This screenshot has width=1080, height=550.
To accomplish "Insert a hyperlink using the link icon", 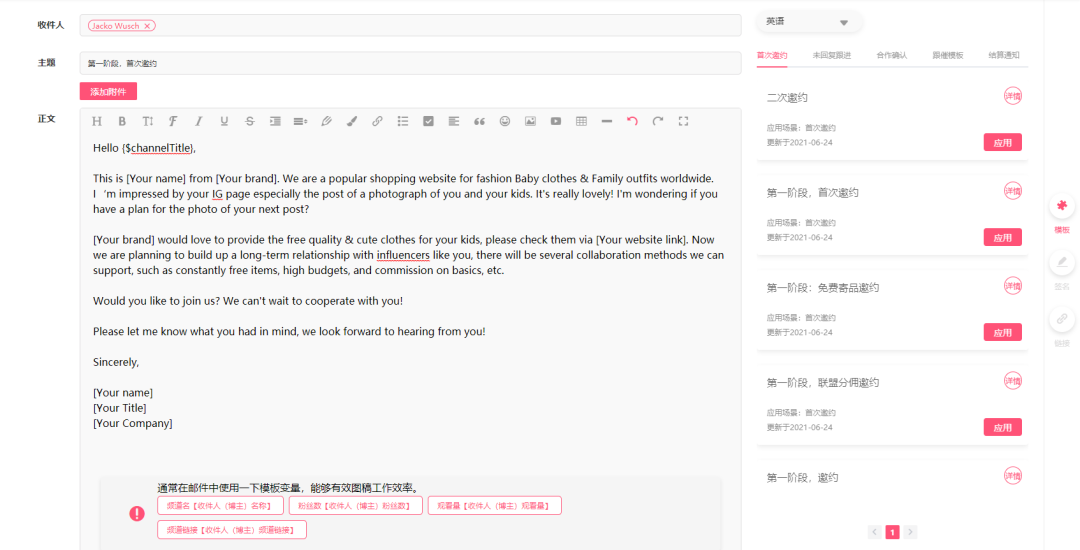I will pyautogui.click(x=377, y=121).
